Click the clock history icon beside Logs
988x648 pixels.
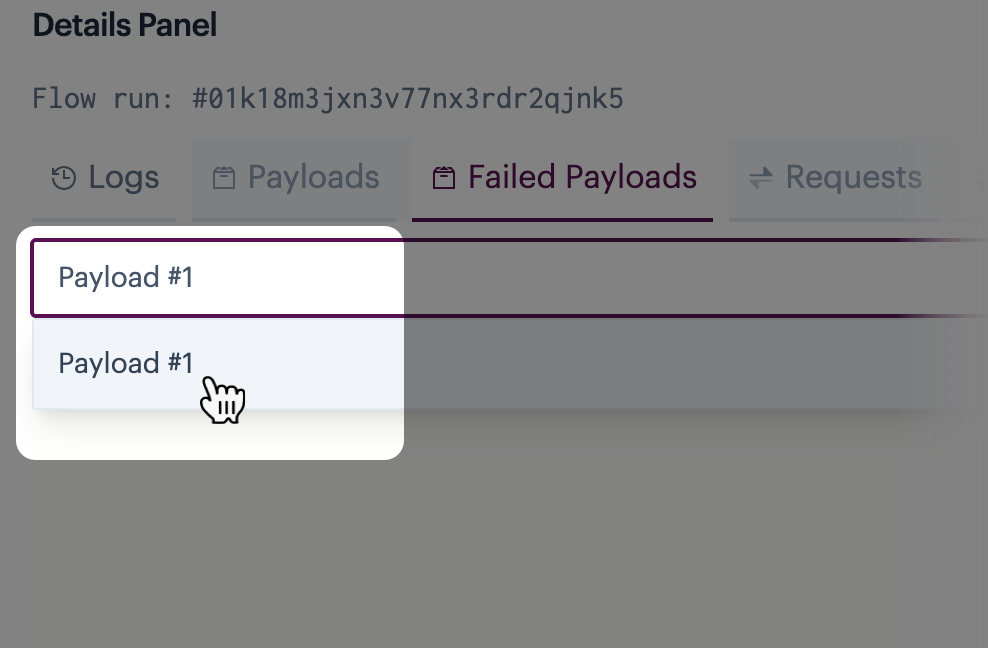pos(64,178)
